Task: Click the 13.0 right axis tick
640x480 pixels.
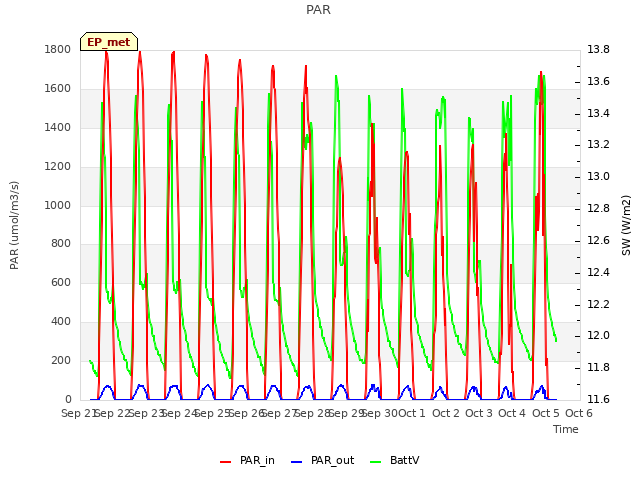Action: click(x=598, y=177)
